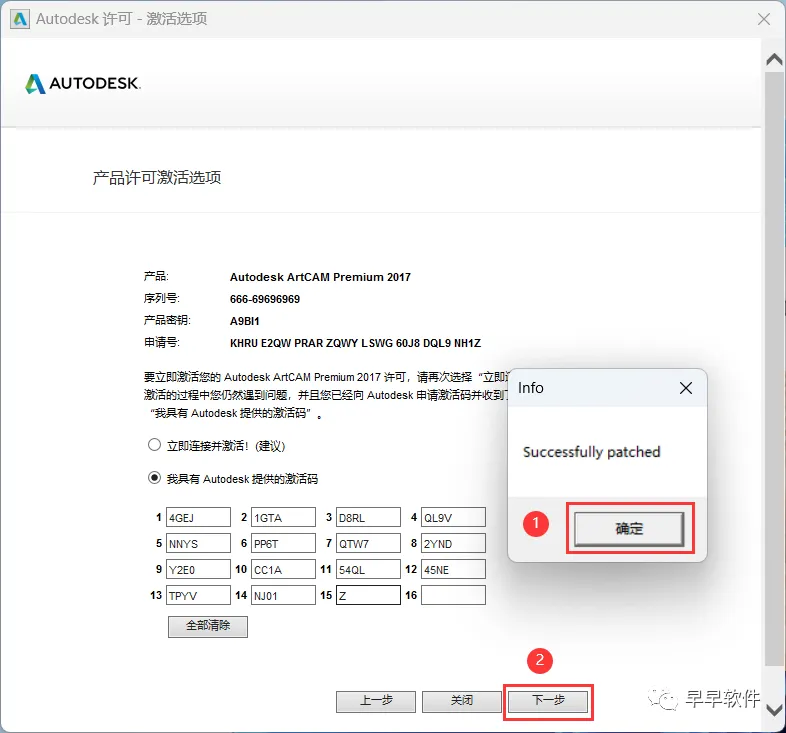Image resolution: width=786 pixels, height=733 pixels.
Task: Click activation field 9 containing Y2E0
Action: 199,570
